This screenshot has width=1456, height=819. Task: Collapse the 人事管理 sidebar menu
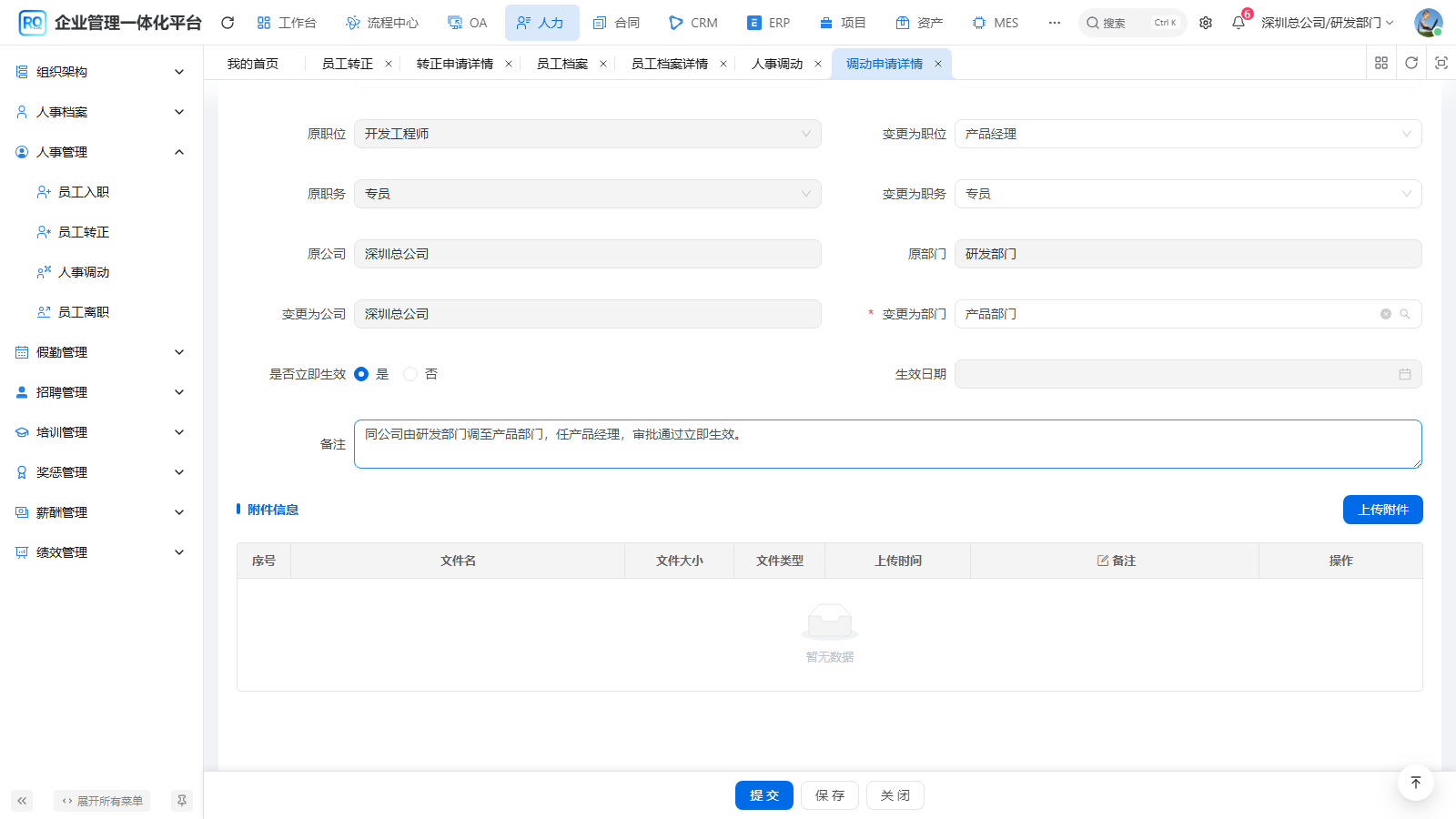pos(101,152)
